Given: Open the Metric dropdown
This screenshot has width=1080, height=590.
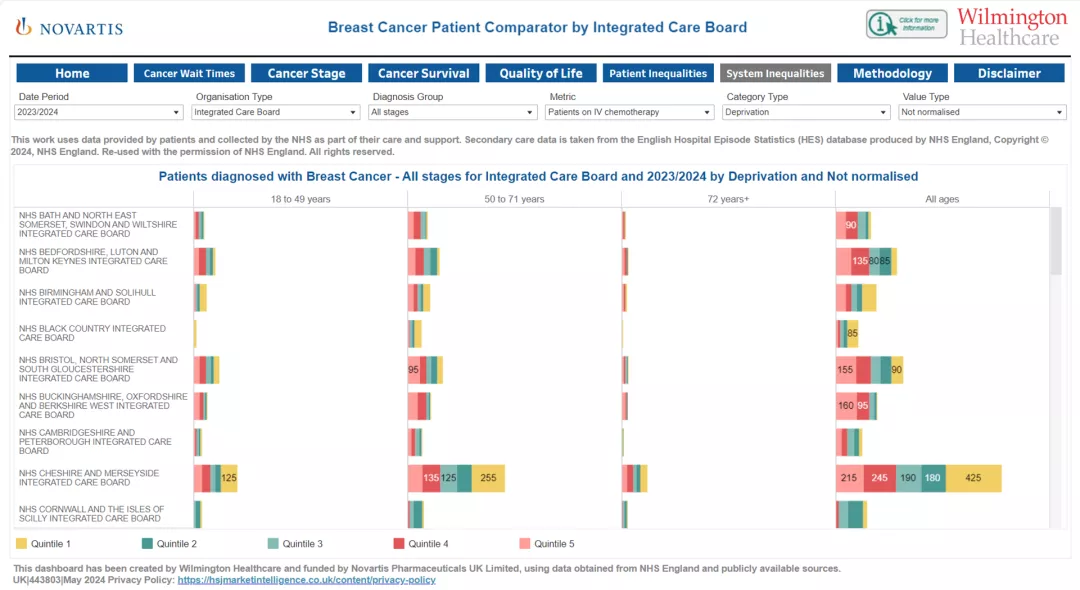Looking at the screenshot, I should [x=631, y=113].
